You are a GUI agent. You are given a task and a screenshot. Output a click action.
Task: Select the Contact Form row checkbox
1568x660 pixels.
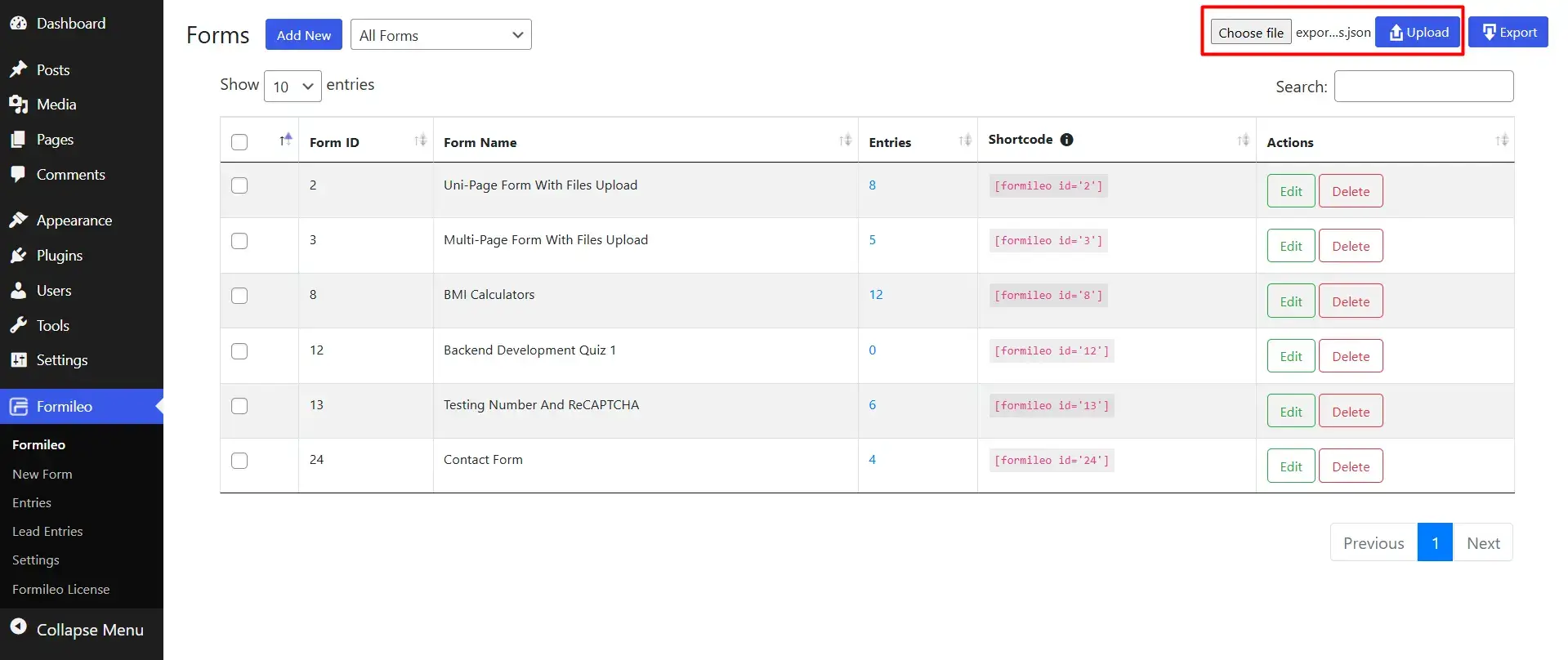(239, 461)
